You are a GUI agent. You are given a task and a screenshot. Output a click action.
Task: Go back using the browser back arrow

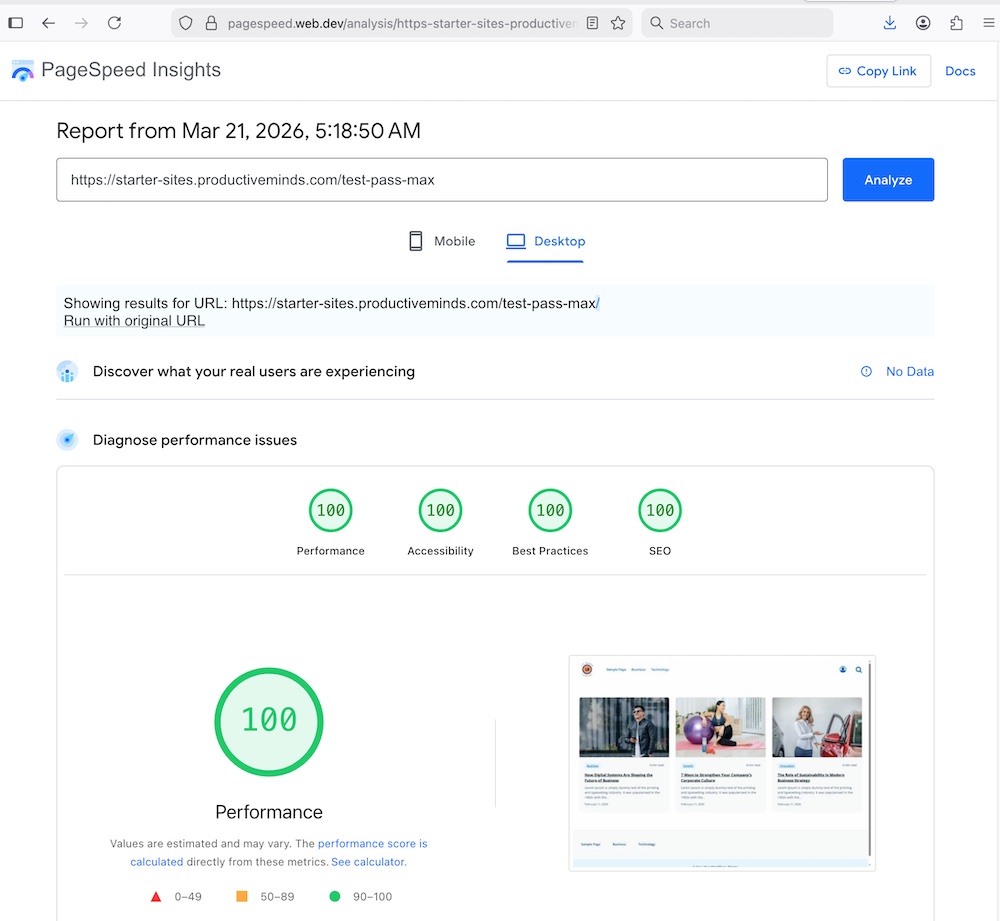(48, 23)
